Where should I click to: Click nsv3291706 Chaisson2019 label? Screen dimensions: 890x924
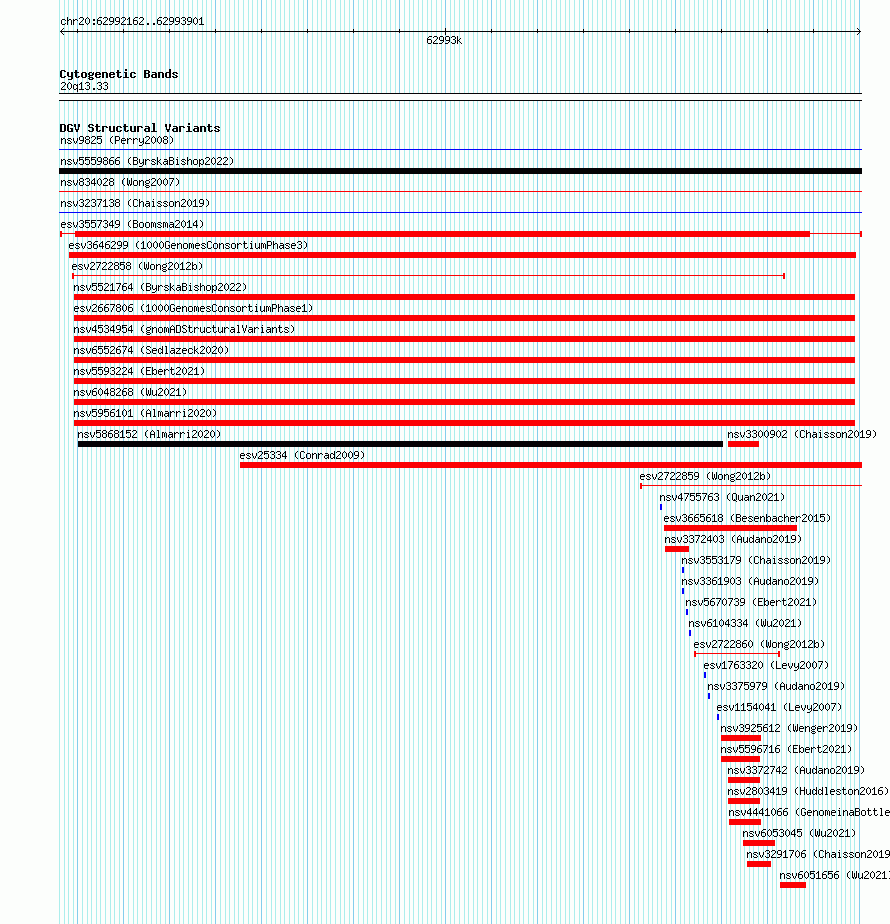coord(818,854)
